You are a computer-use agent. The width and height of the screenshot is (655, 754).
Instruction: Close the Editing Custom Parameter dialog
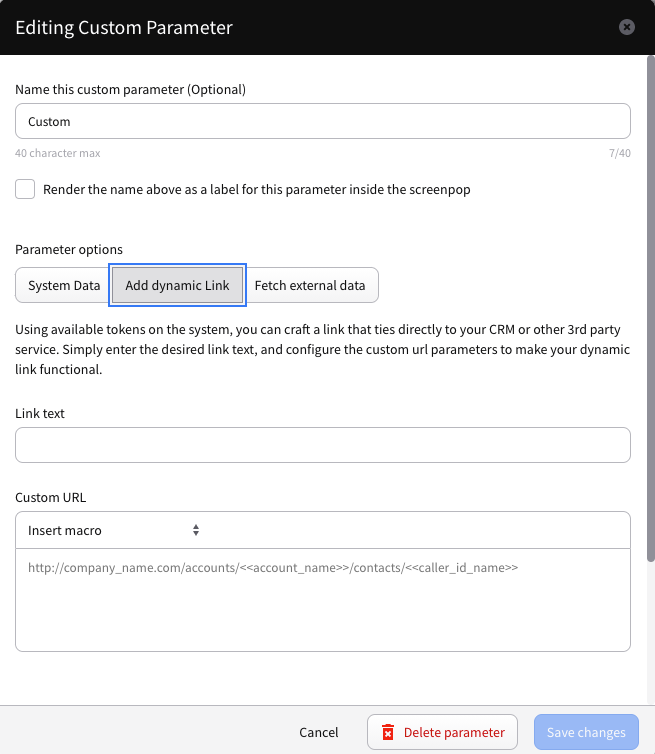(627, 27)
